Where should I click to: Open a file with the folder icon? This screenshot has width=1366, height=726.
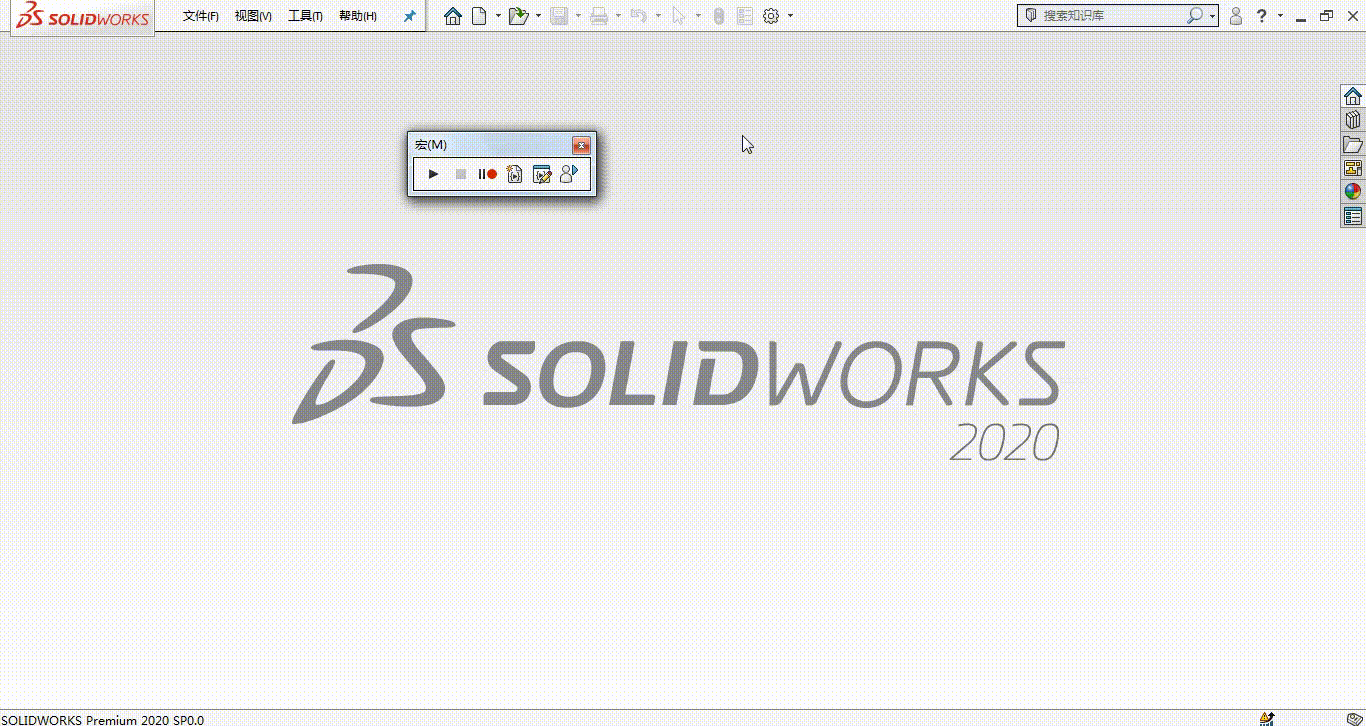tap(518, 16)
